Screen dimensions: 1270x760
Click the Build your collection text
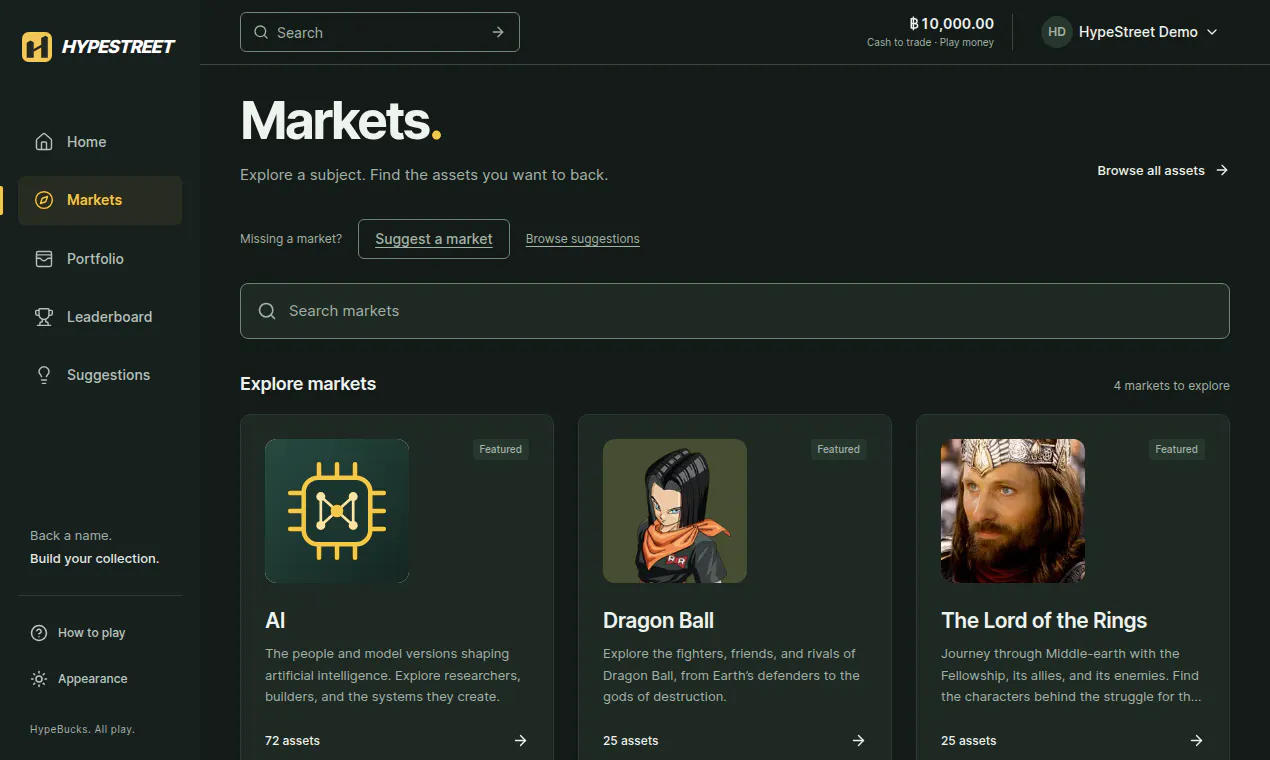tap(95, 559)
